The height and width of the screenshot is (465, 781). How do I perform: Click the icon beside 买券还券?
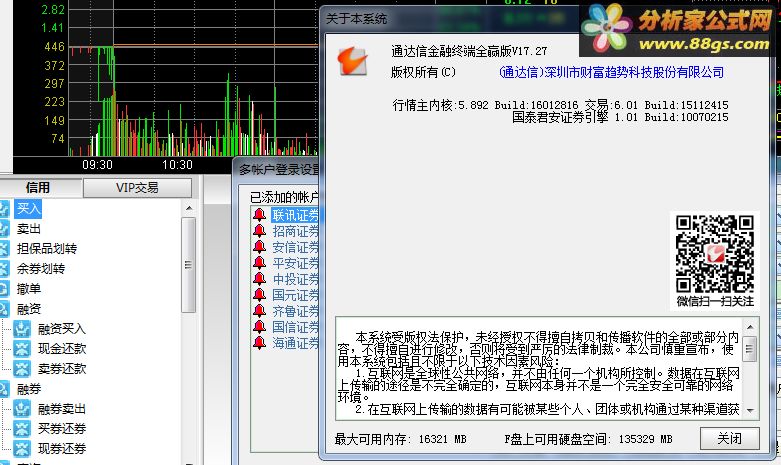pos(22,429)
